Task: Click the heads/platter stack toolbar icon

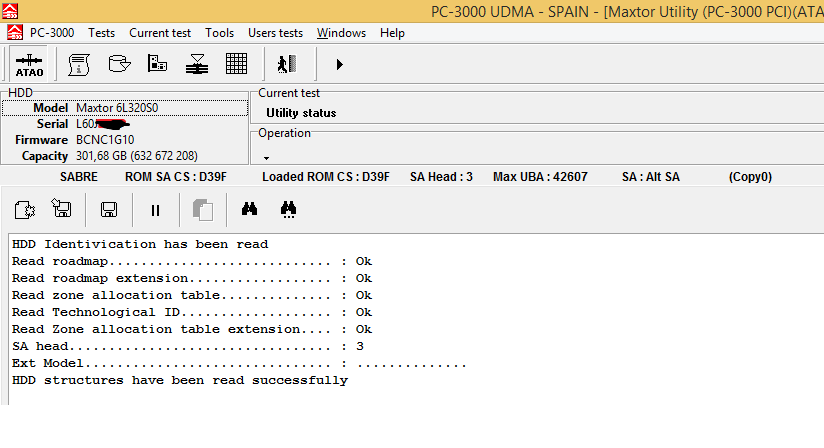Action: click(197, 64)
